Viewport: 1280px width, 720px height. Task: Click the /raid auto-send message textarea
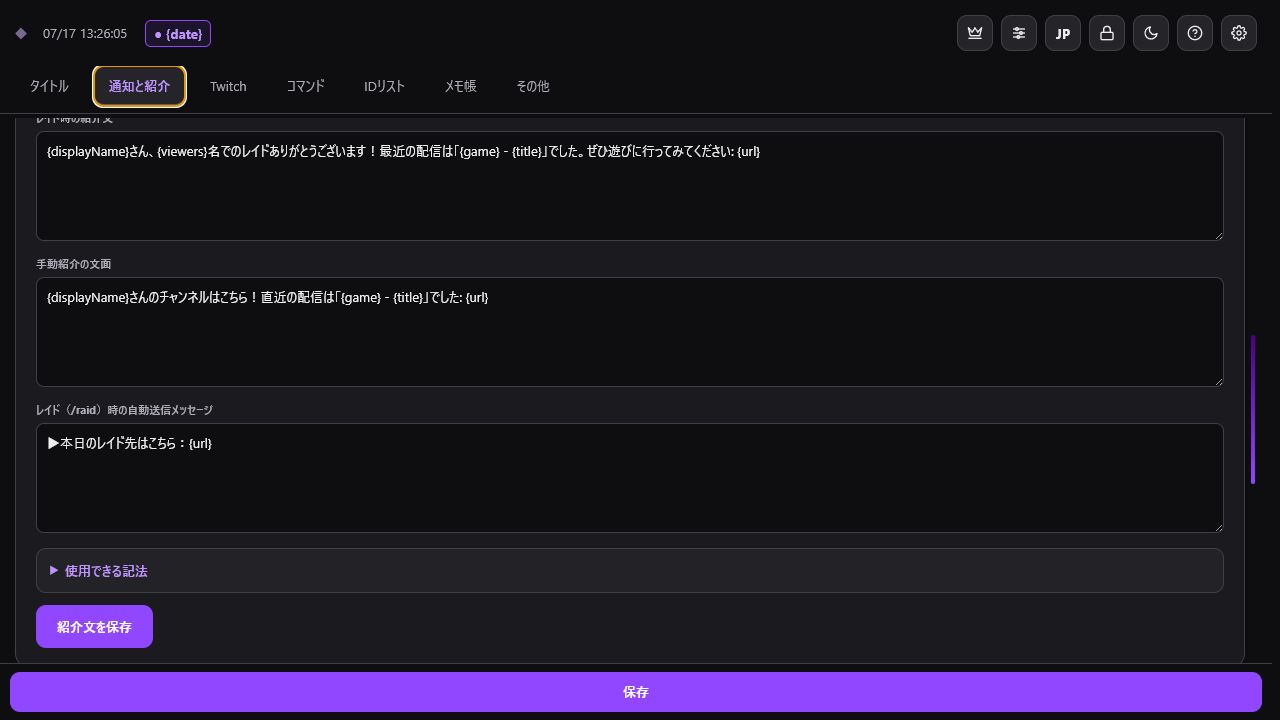(x=630, y=478)
